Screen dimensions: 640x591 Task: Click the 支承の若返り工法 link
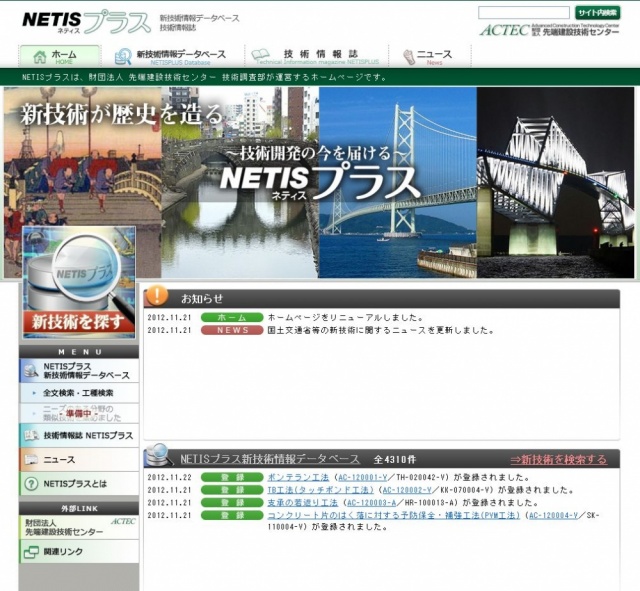(x=302, y=503)
